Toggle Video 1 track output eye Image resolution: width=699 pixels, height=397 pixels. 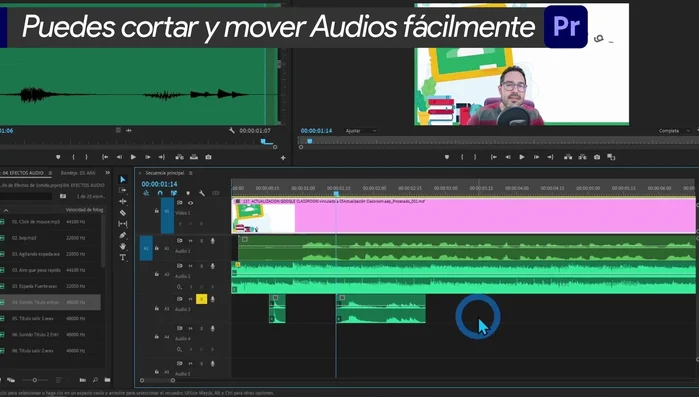190,203
